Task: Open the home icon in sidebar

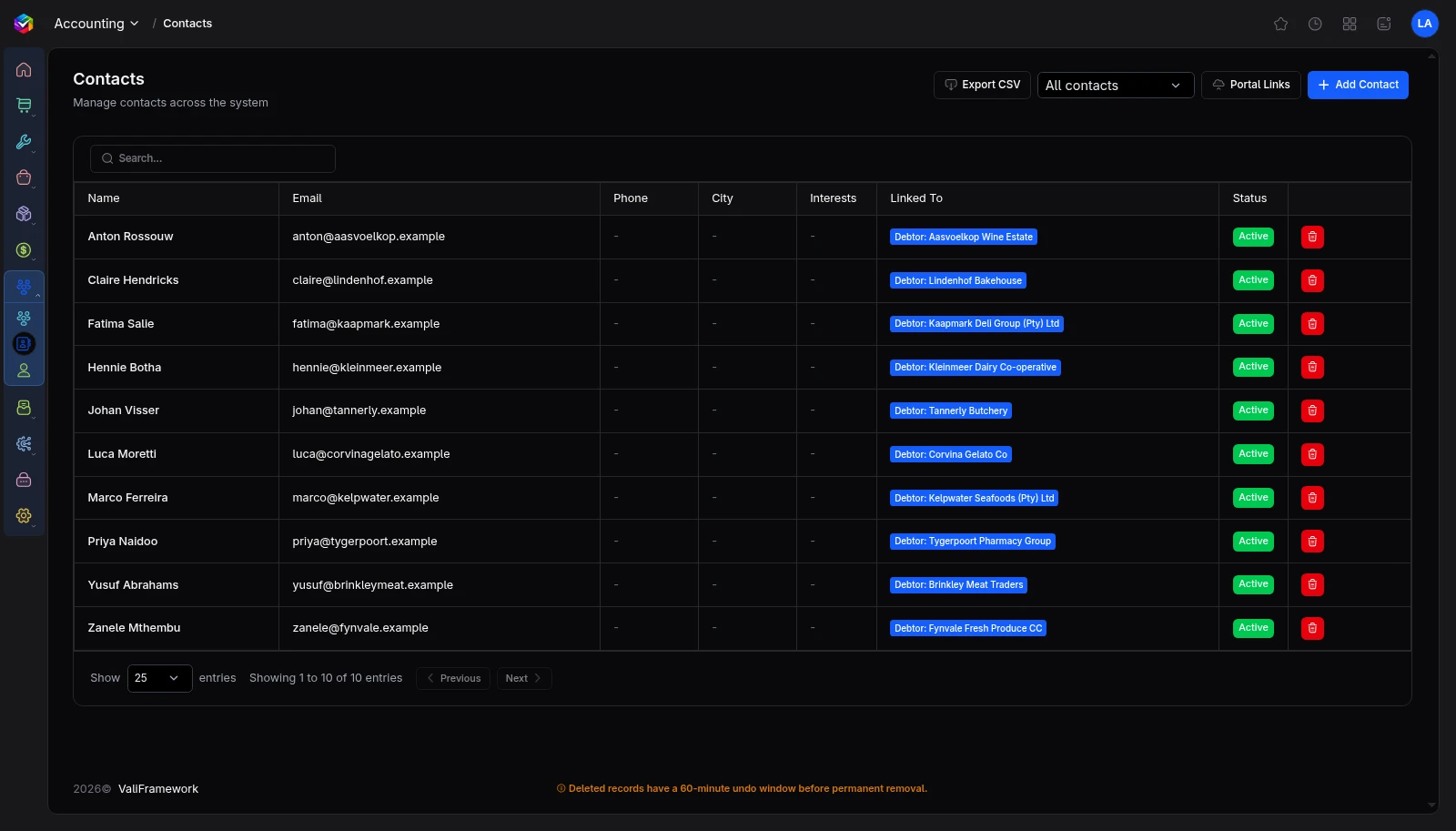Action: click(24, 70)
